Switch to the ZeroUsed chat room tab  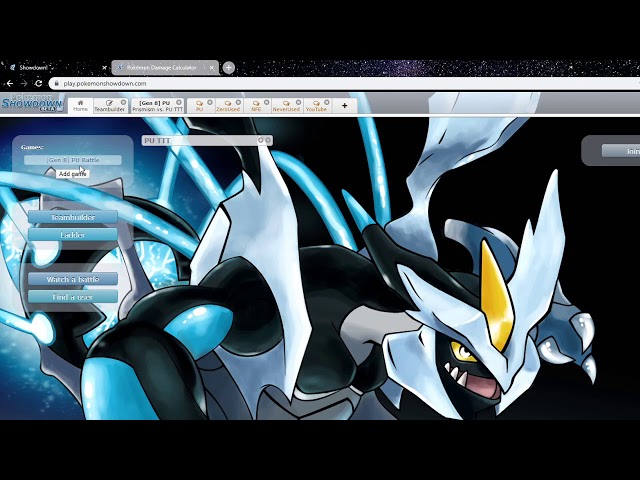[228, 106]
